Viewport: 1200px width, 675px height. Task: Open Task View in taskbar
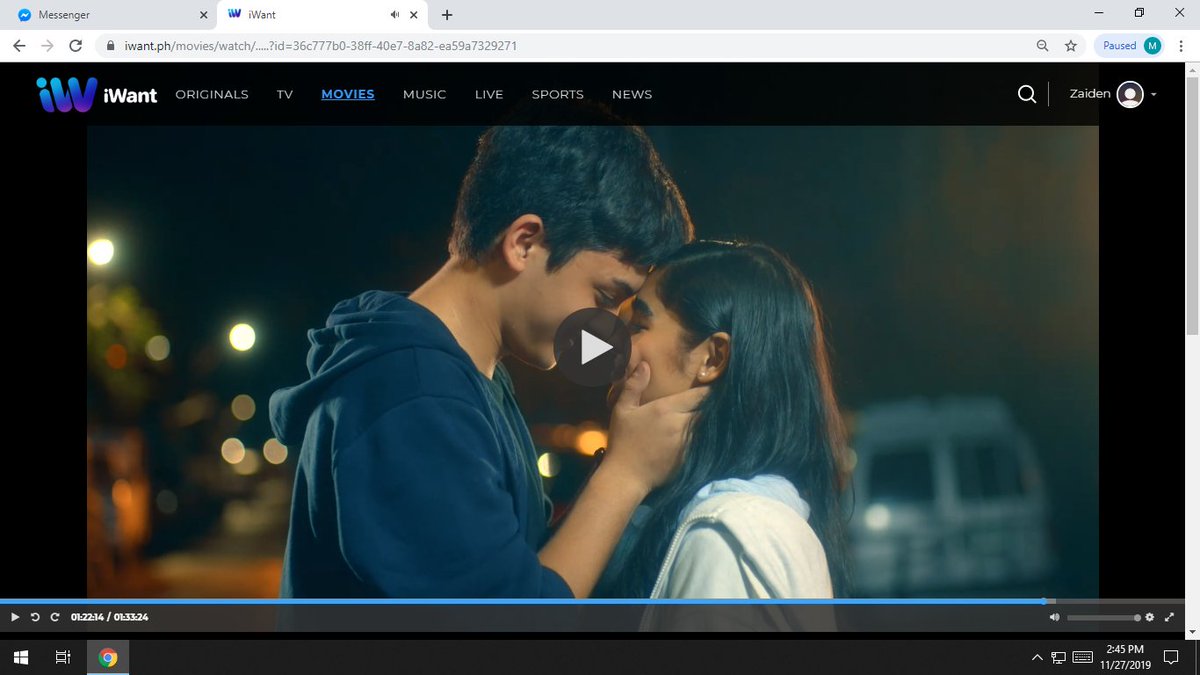coord(62,657)
